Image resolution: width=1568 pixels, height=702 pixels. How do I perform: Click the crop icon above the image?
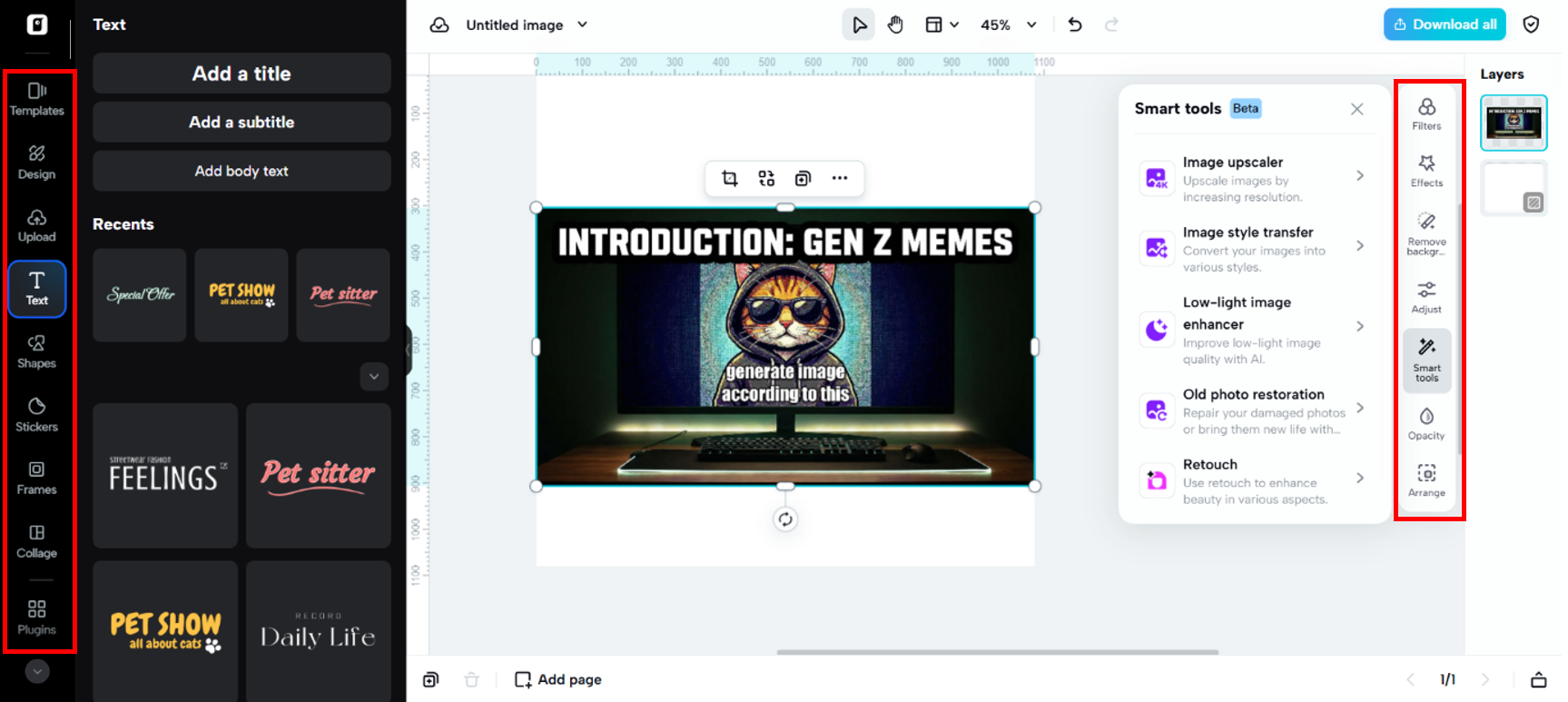point(729,178)
